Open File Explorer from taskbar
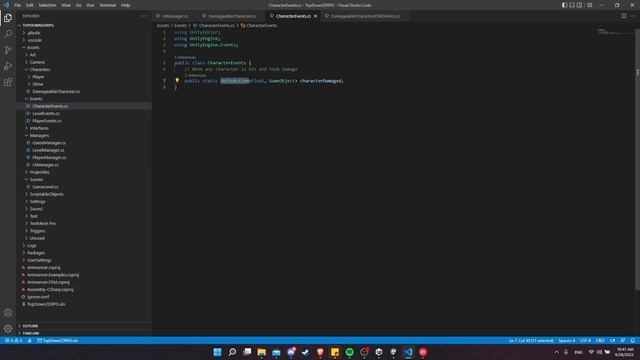This screenshot has width=640, height=360. tap(262, 352)
